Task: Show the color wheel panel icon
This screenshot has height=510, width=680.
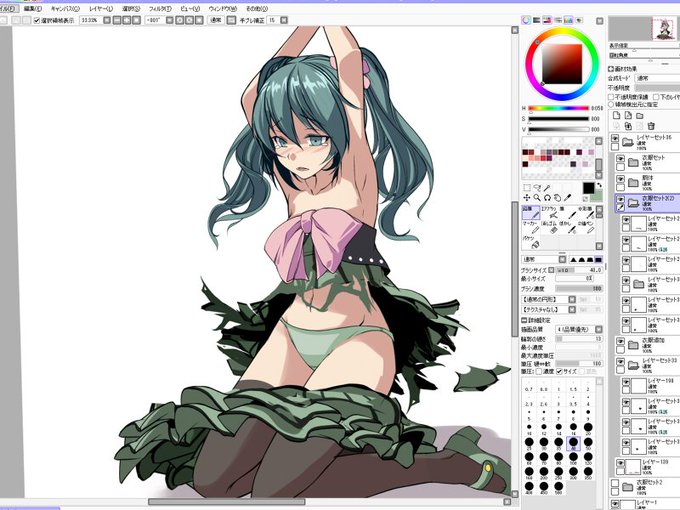Action: [526, 20]
